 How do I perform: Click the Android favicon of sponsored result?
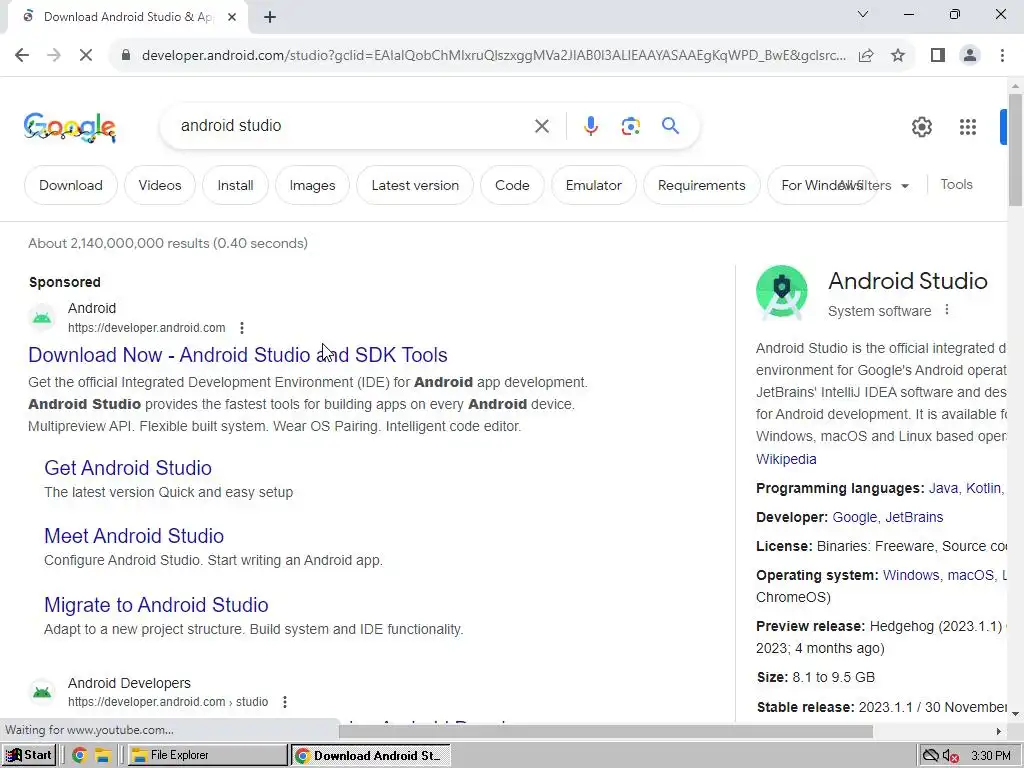click(x=42, y=318)
